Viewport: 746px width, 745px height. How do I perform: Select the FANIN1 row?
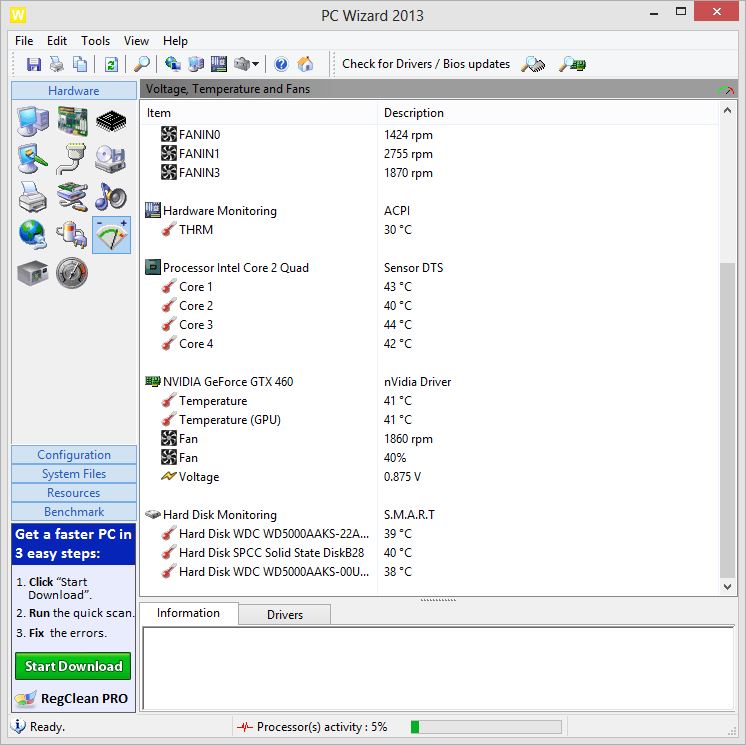click(429, 154)
